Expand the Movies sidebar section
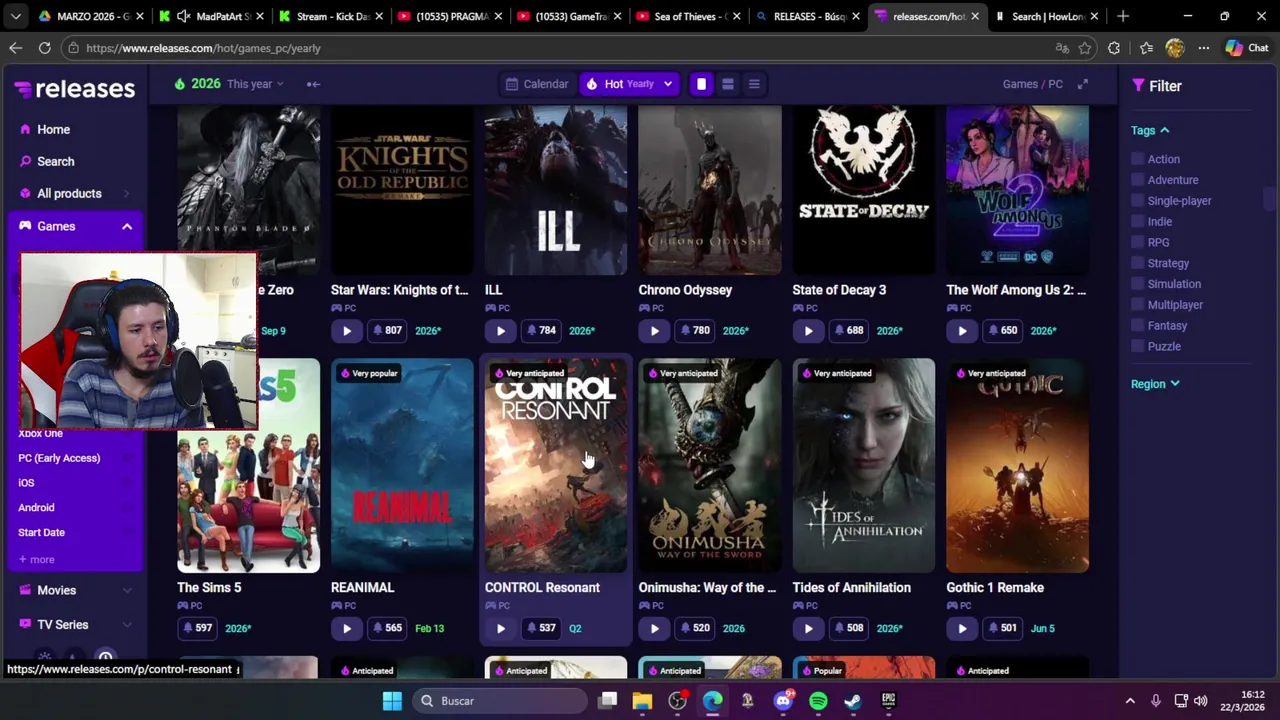 pyautogui.click(x=75, y=590)
